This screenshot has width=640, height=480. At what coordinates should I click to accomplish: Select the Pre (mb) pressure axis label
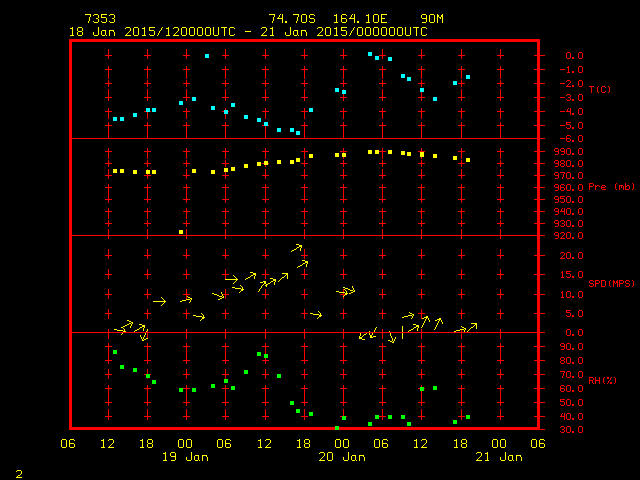[x=611, y=187]
